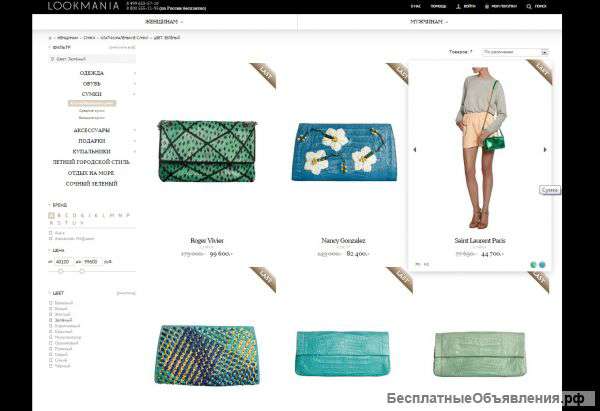Tick the Бежевый colour checkbox

51,303
